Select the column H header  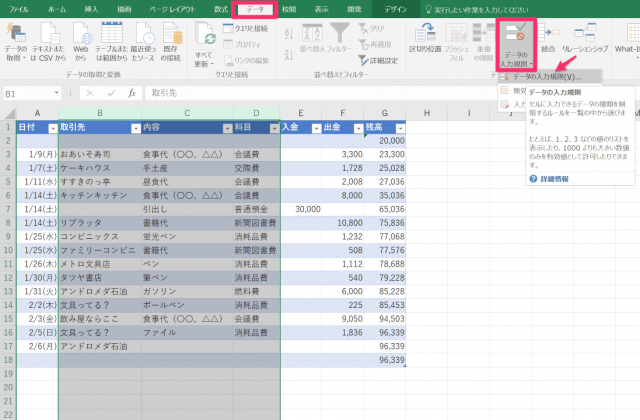427,113
